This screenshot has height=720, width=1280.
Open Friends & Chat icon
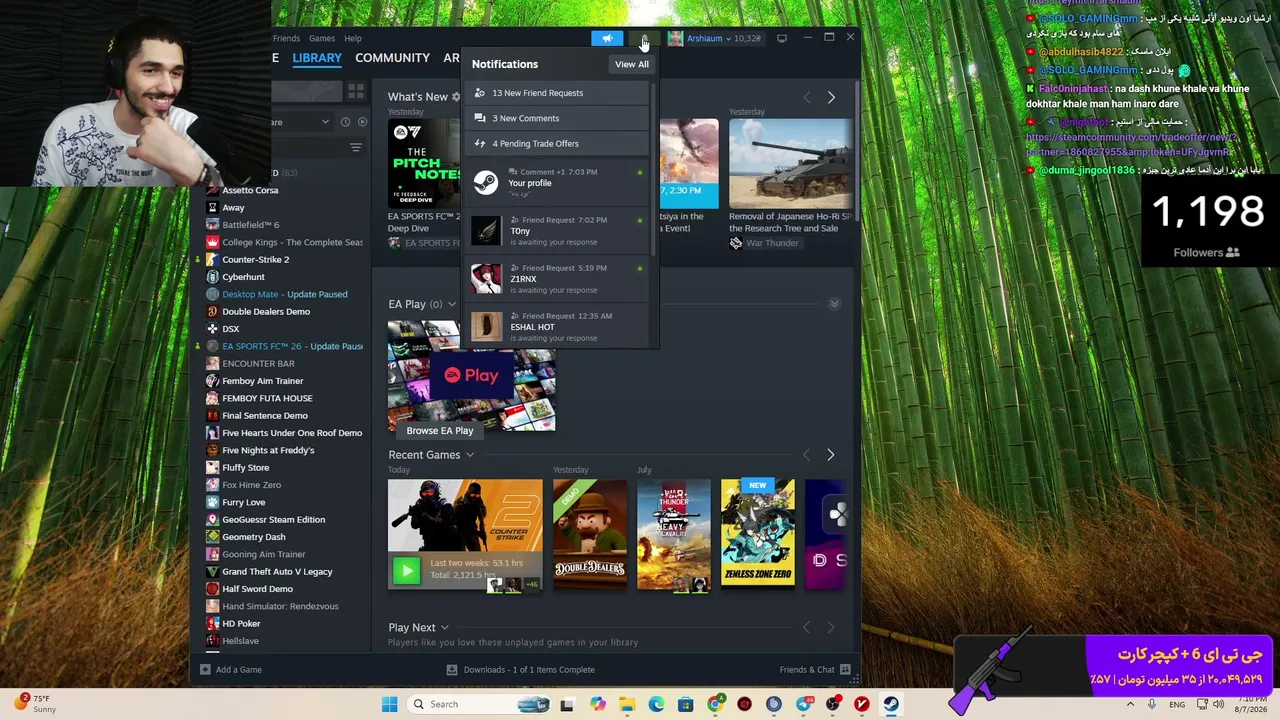845,669
